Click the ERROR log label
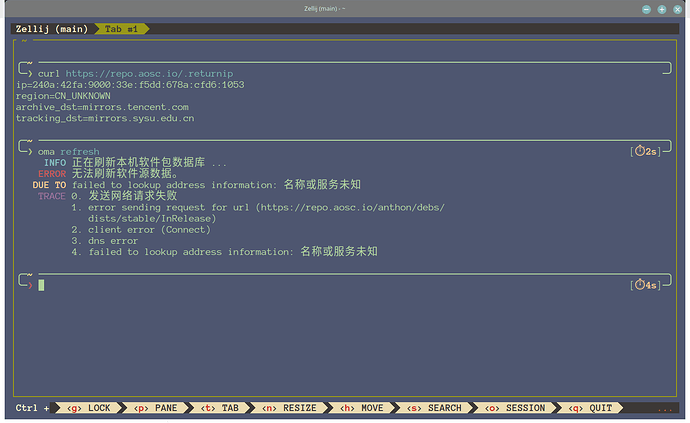The width and height of the screenshot is (690, 423). [x=52, y=174]
